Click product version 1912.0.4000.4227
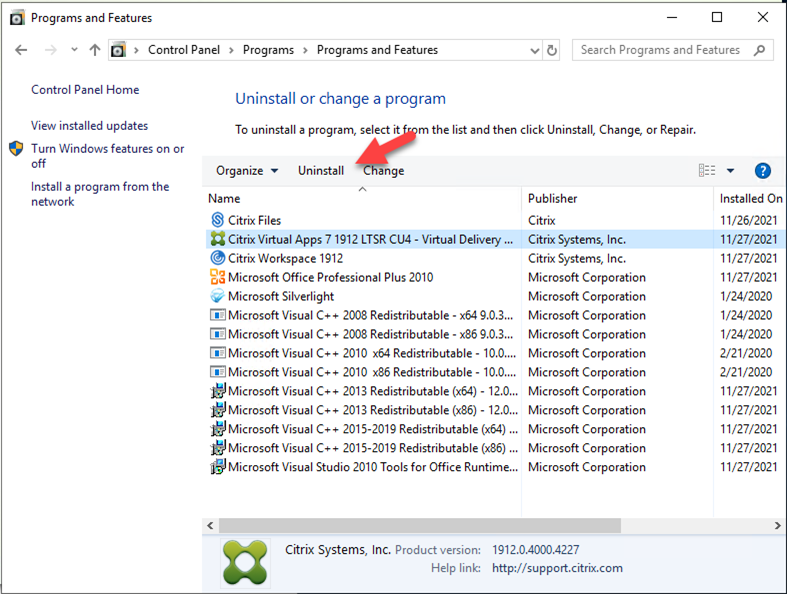This screenshot has height=594, width=787. [x=536, y=550]
